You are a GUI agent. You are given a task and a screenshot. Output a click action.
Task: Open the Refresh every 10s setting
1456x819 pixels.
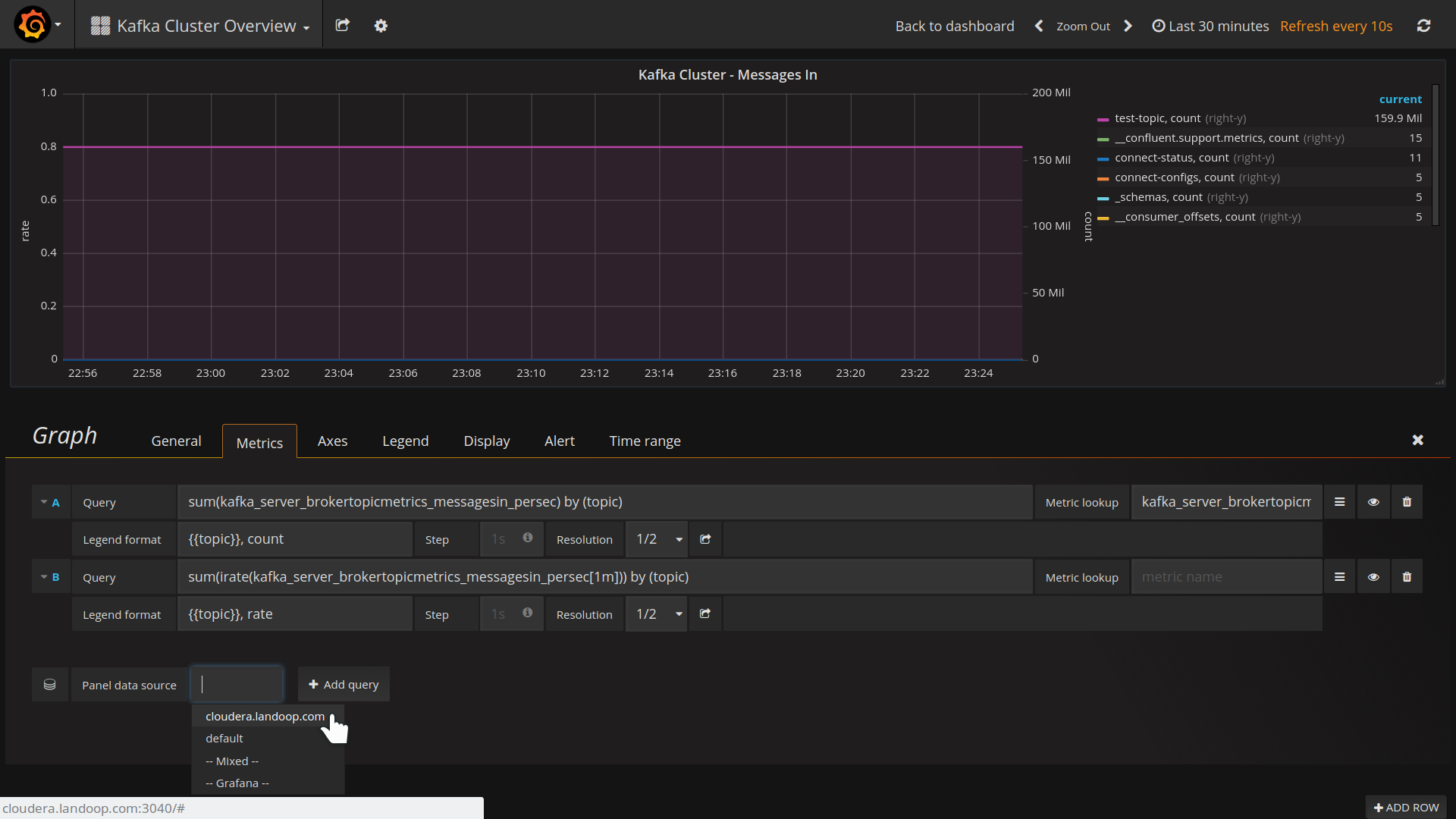click(1336, 26)
